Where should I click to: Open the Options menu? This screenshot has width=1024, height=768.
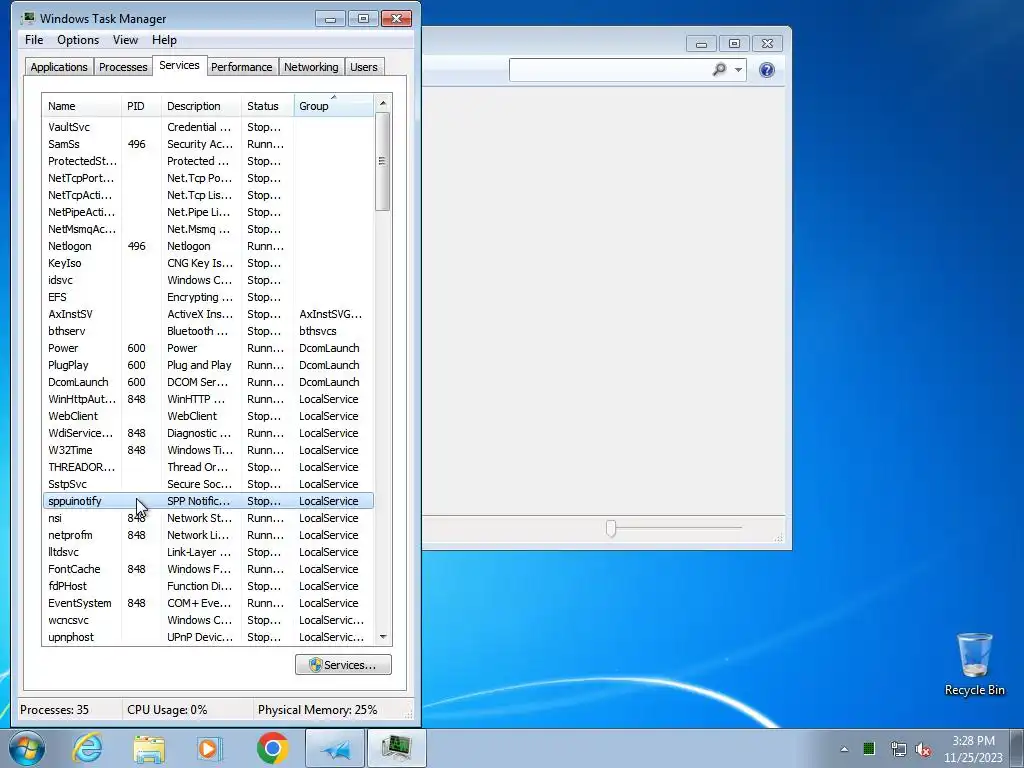click(78, 40)
